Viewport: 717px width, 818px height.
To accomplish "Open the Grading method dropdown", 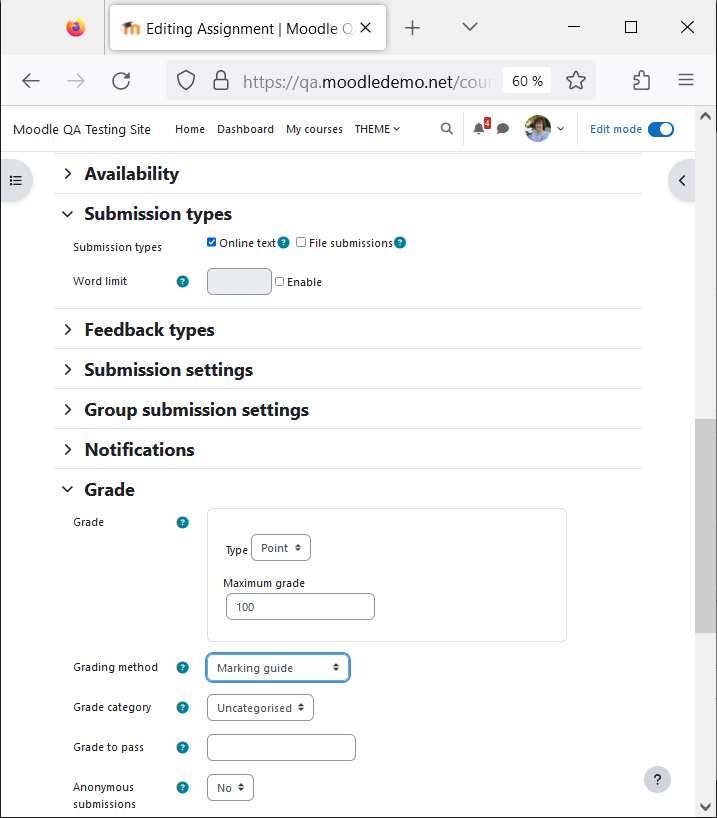I will 278,668.
